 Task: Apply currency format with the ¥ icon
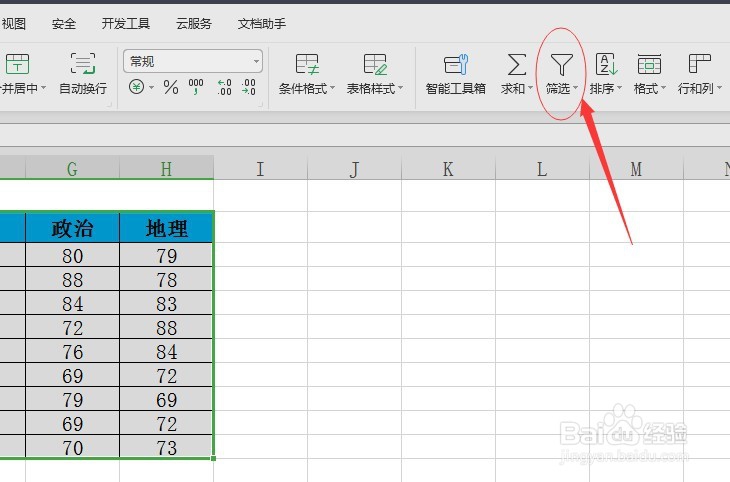(x=136, y=87)
